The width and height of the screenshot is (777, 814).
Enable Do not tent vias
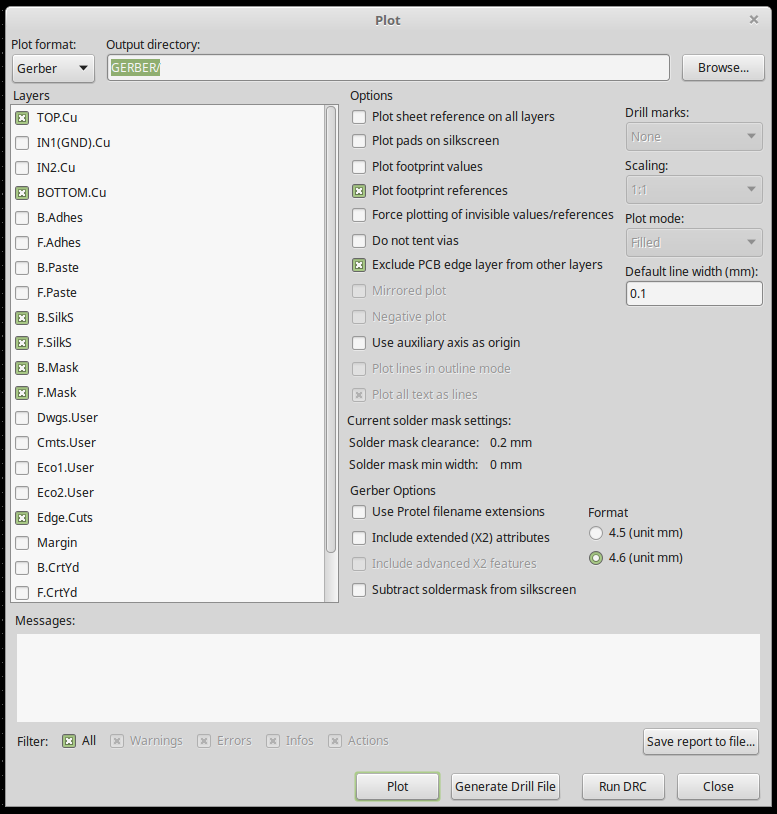coord(359,241)
